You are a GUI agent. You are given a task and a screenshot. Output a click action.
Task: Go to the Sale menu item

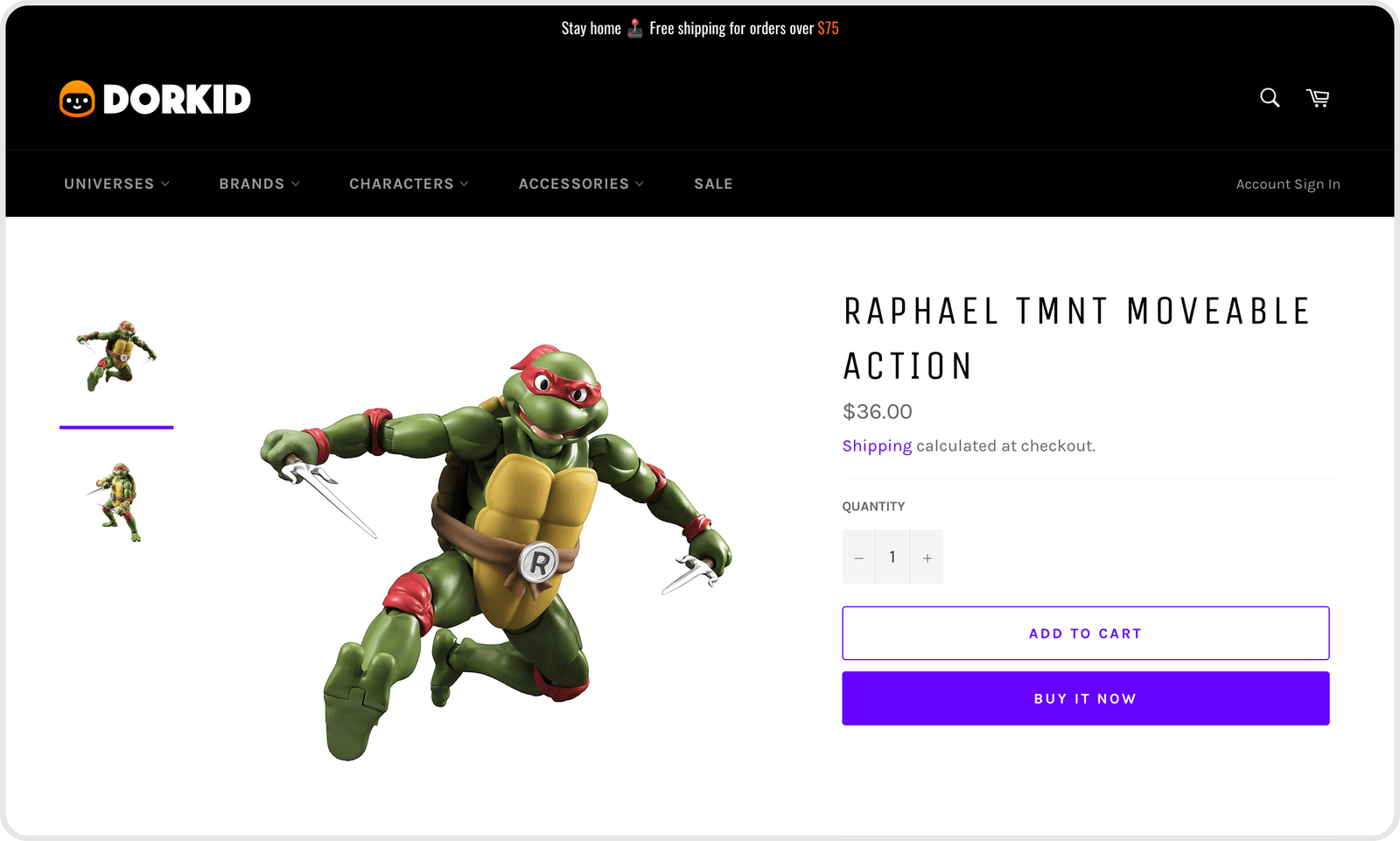713,184
